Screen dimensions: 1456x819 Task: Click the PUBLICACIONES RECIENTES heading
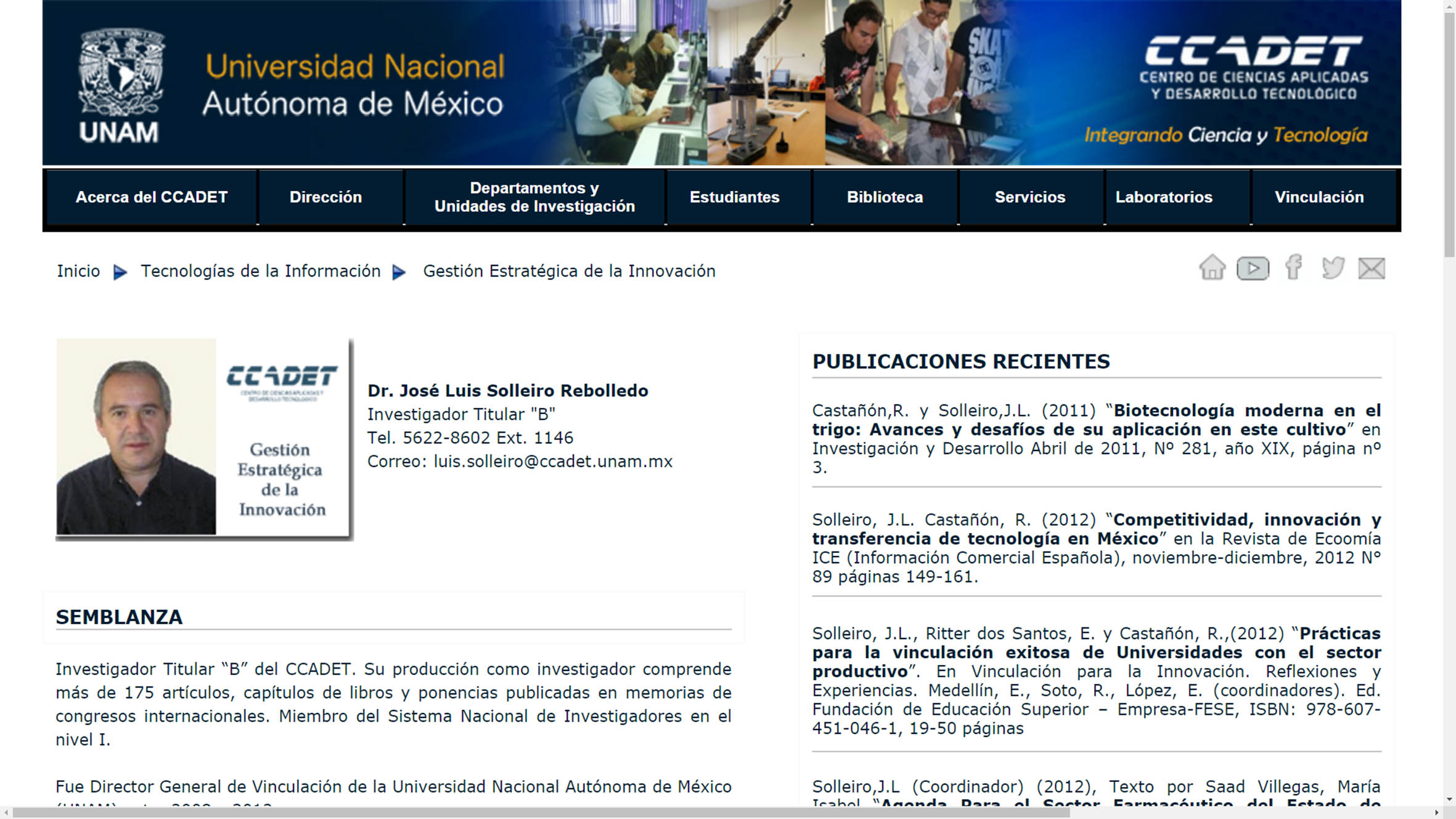(961, 361)
